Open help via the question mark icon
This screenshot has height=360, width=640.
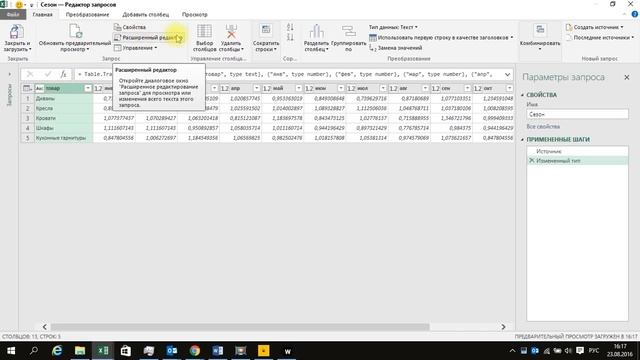(635, 14)
